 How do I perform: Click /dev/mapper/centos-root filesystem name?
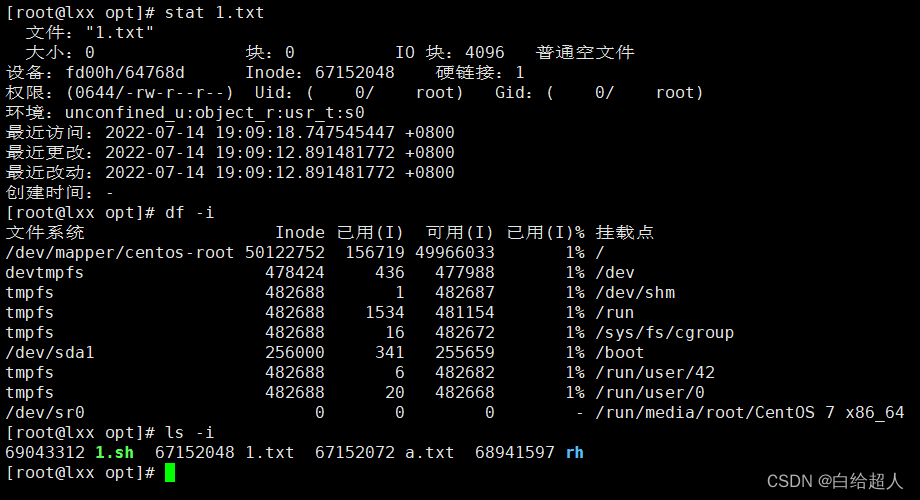(x=120, y=252)
